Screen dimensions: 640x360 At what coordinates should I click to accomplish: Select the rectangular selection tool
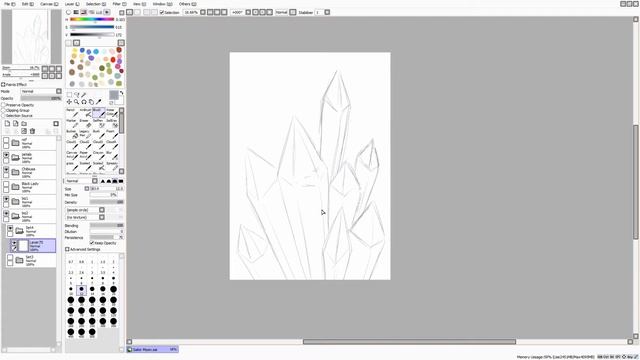pyautogui.click(x=69, y=95)
